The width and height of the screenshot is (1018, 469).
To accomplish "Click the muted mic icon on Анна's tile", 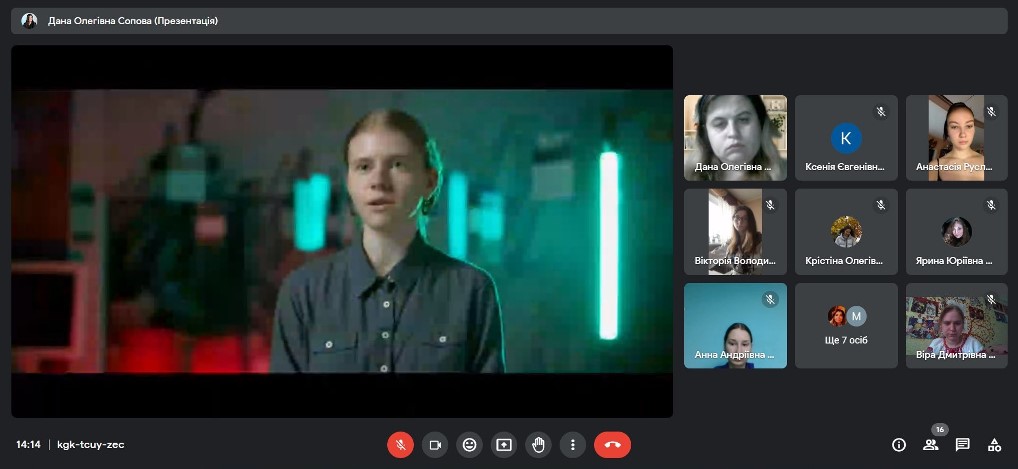I will (x=770, y=299).
